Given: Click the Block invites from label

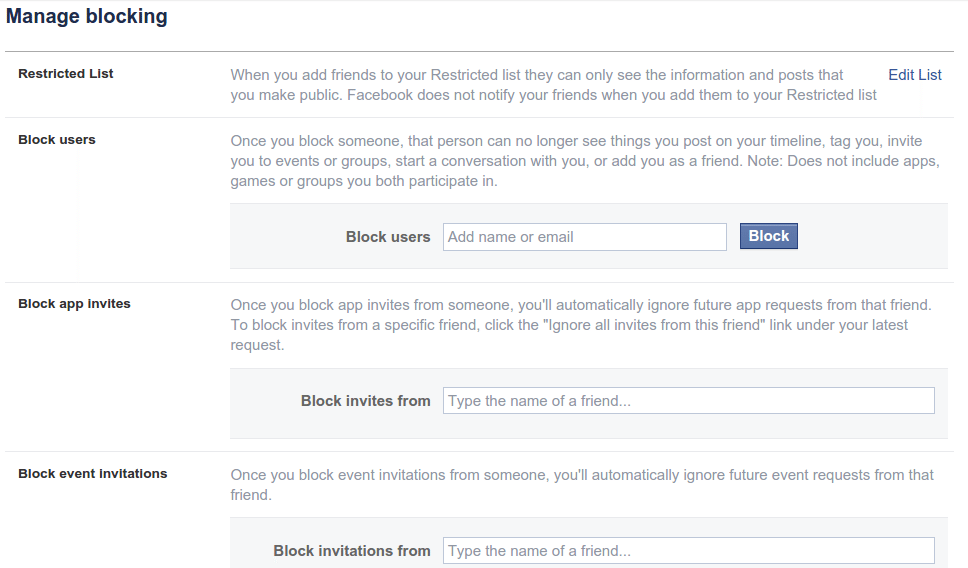Looking at the screenshot, I should tap(365, 401).
